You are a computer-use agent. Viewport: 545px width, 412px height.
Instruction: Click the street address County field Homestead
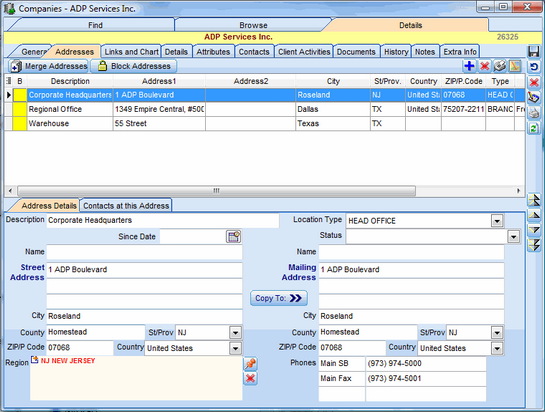coord(96,332)
